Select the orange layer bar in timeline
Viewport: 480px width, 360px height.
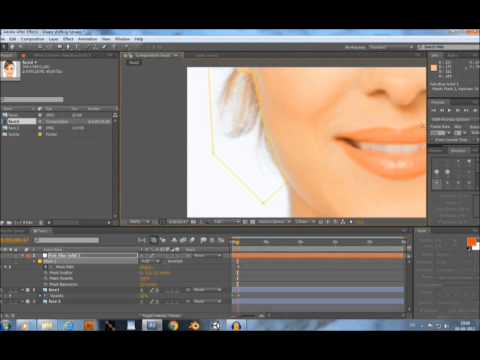point(319,256)
